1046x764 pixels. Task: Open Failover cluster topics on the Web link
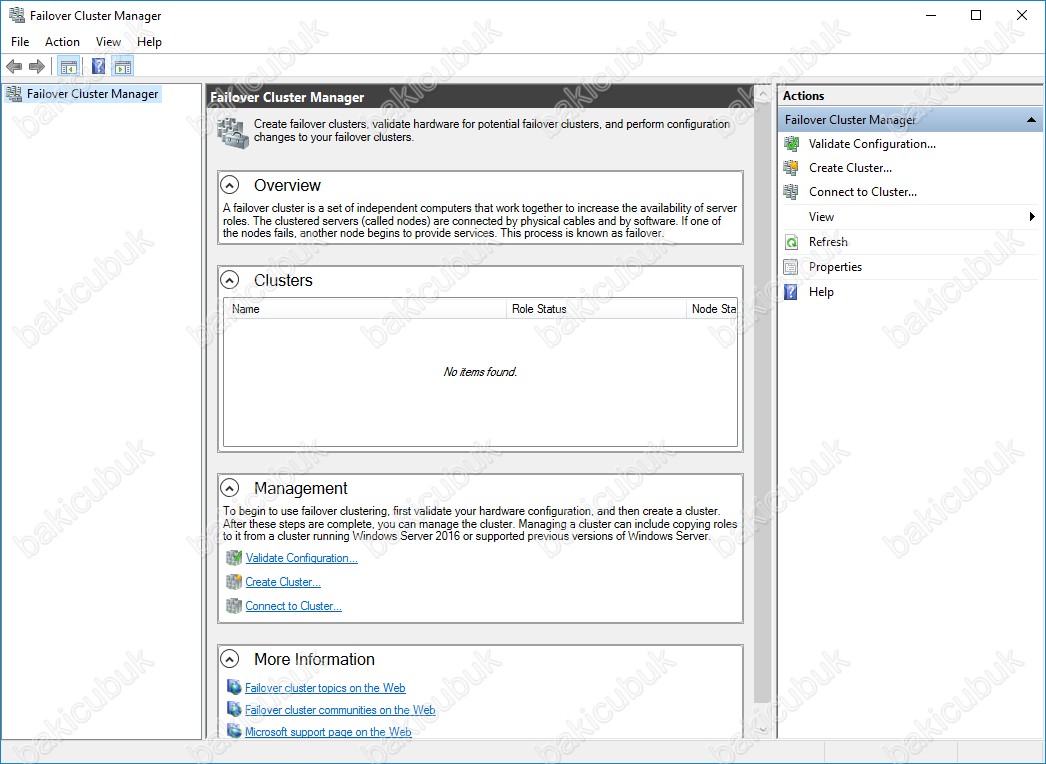(325, 688)
